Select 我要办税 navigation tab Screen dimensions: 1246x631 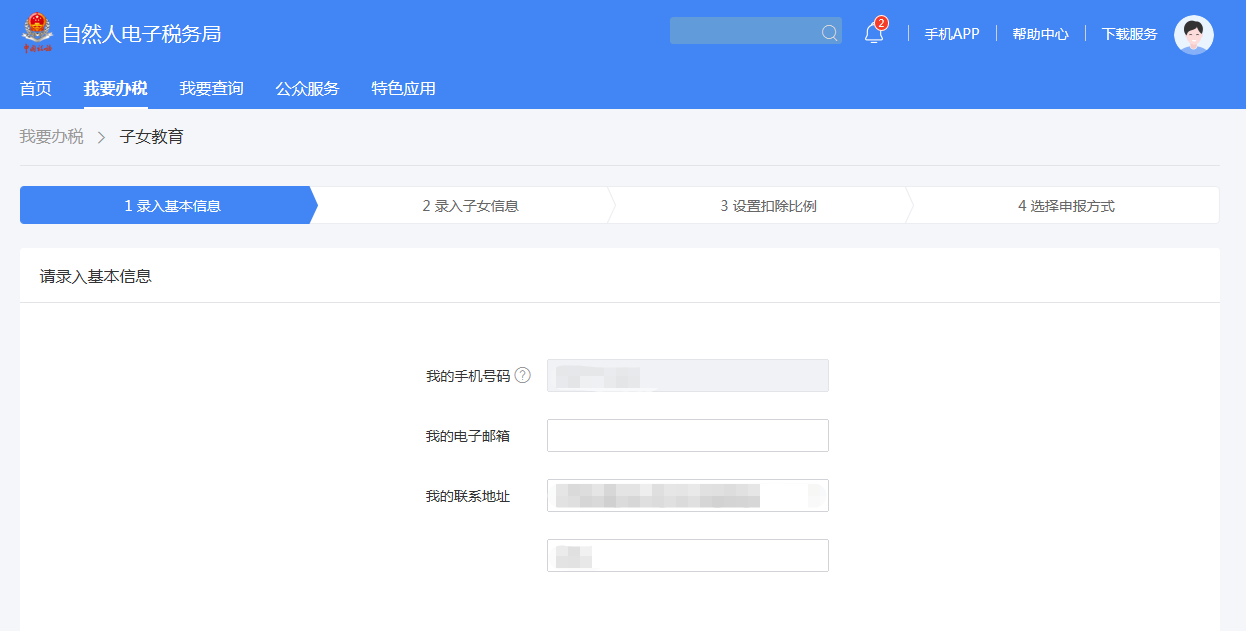click(x=115, y=89)
